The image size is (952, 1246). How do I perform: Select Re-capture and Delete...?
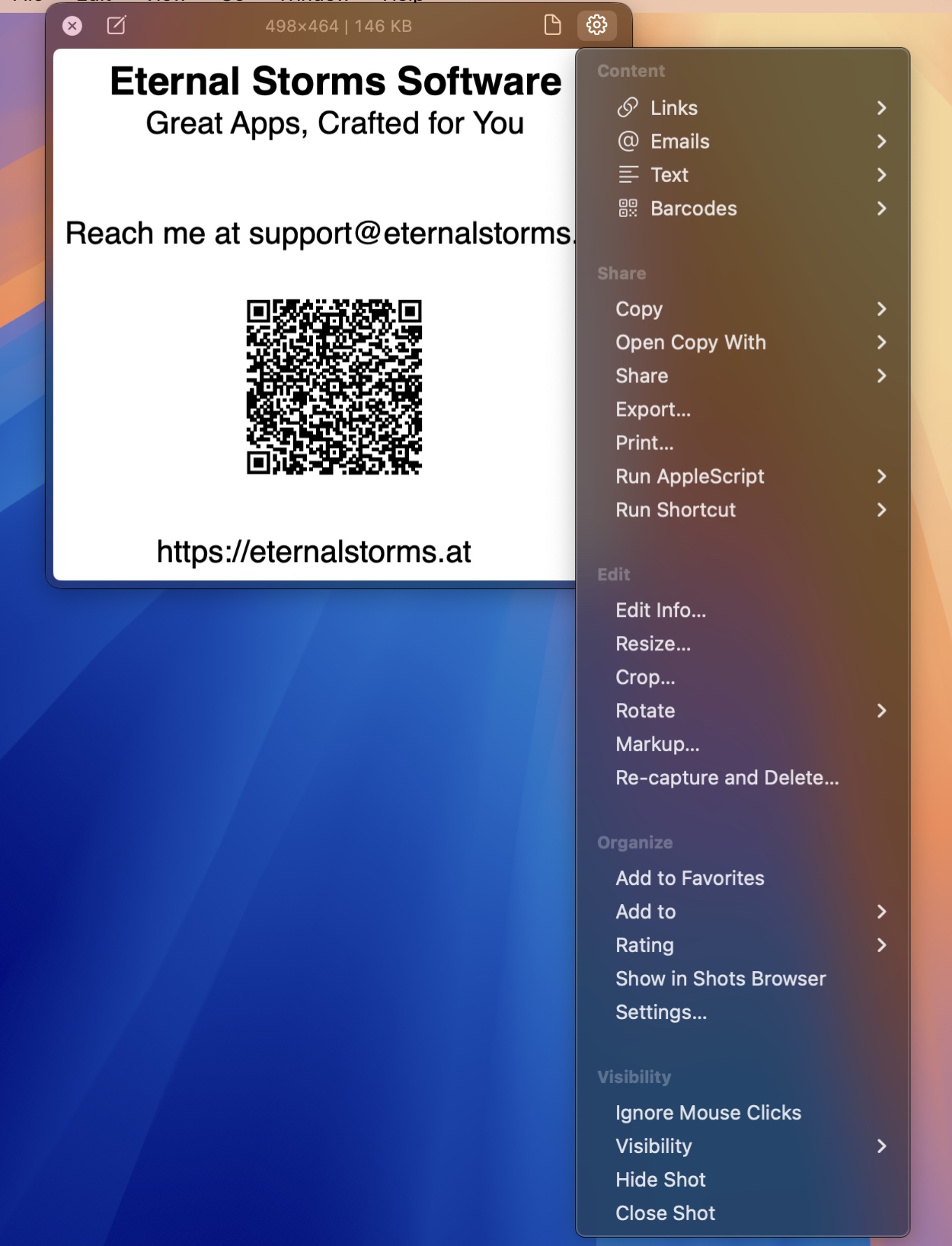click(x=743, y=778)
